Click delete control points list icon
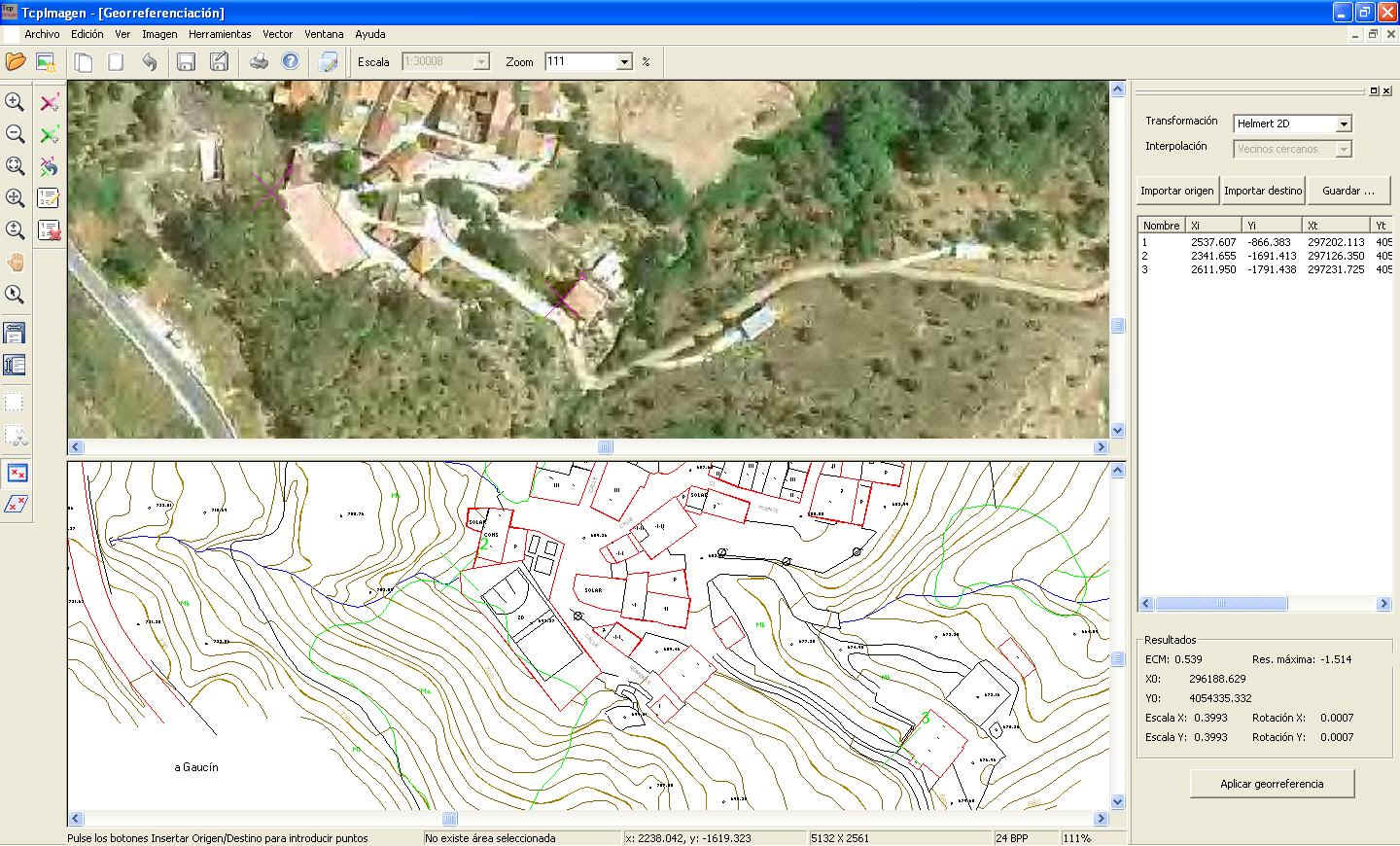The height and width of the screenshot is (846, 1400). pyautogui.click(x=49, y=230)
